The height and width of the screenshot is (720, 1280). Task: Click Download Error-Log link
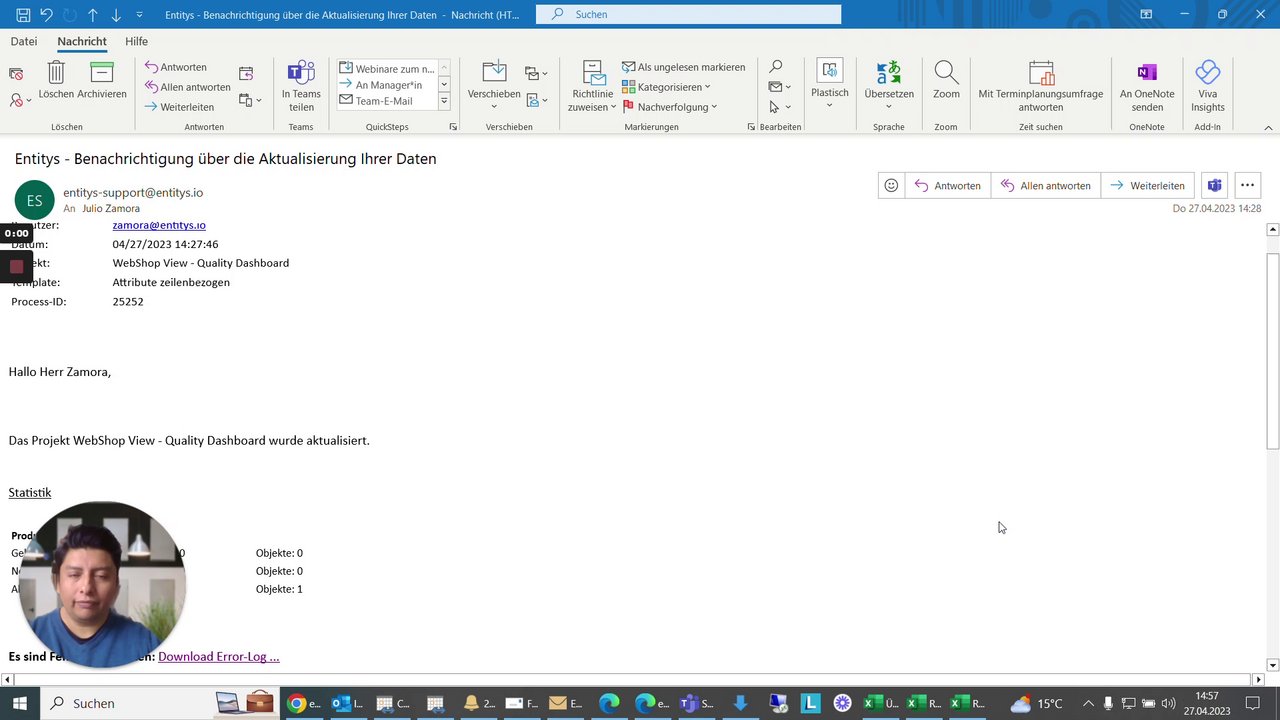pyautogui.click(x=219, y=656)
